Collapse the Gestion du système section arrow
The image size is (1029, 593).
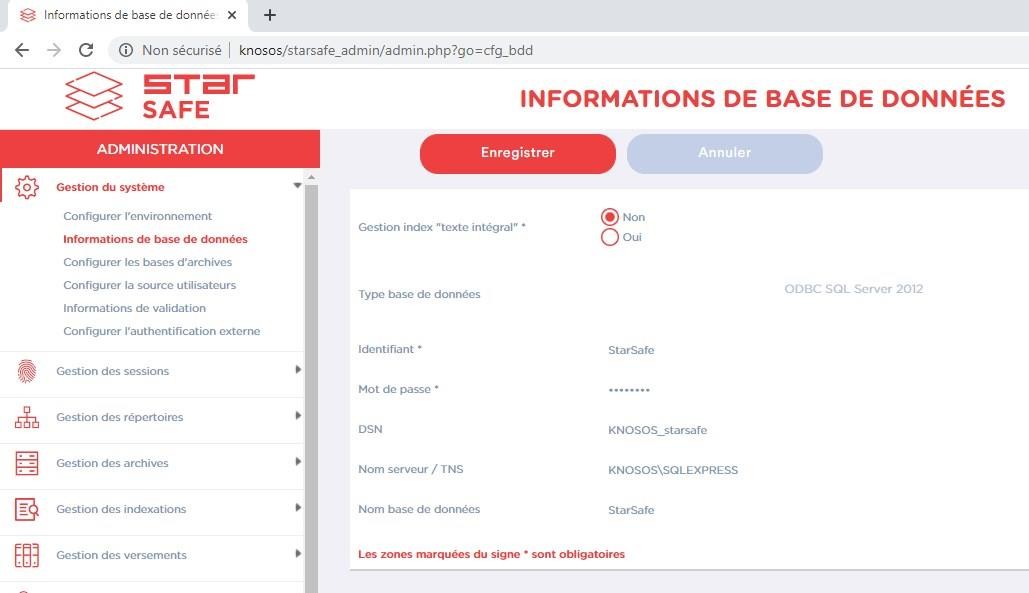(x=297, y=186)
